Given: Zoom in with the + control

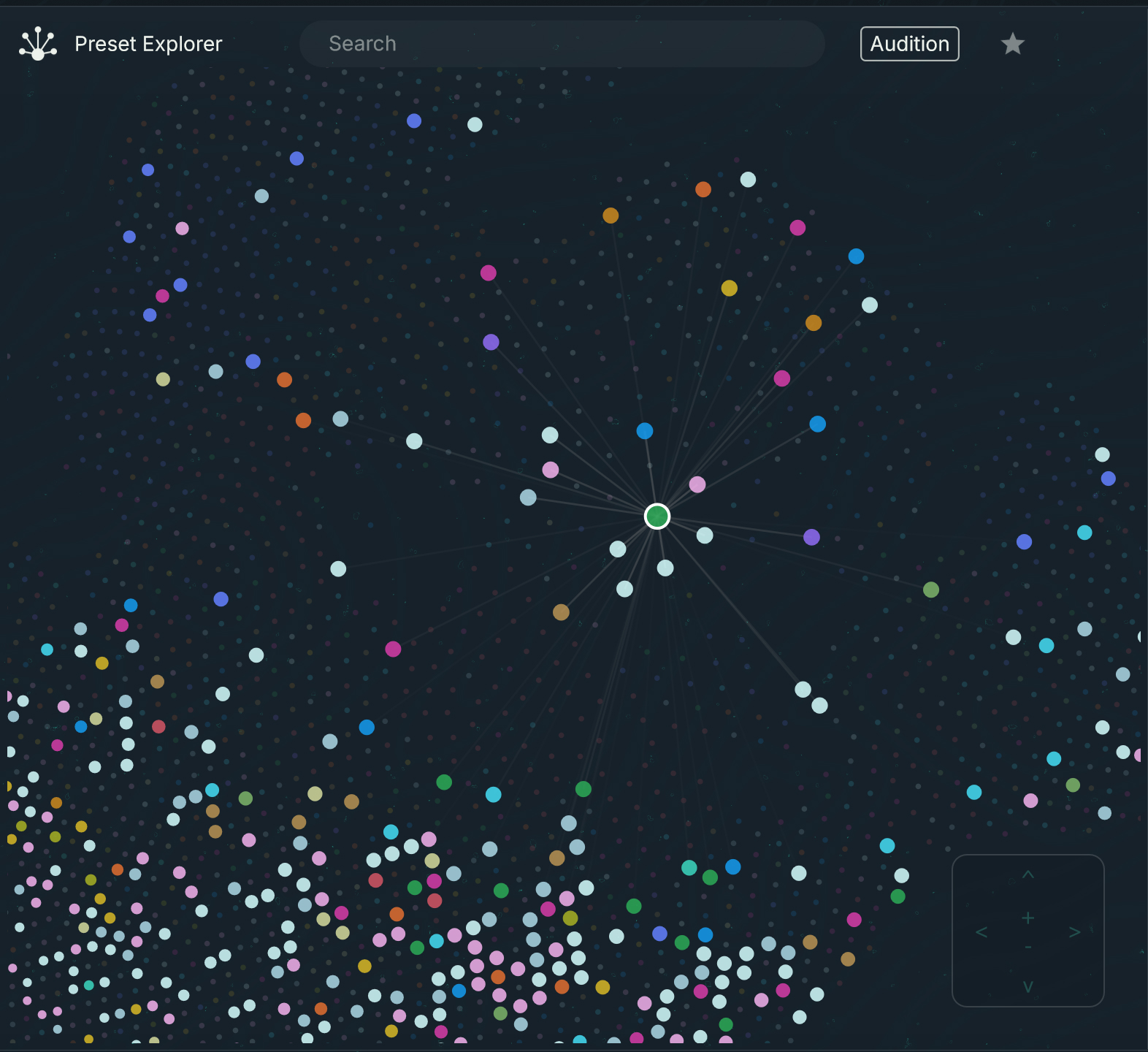Looking at the screenshot, I should pos(1028,918).
